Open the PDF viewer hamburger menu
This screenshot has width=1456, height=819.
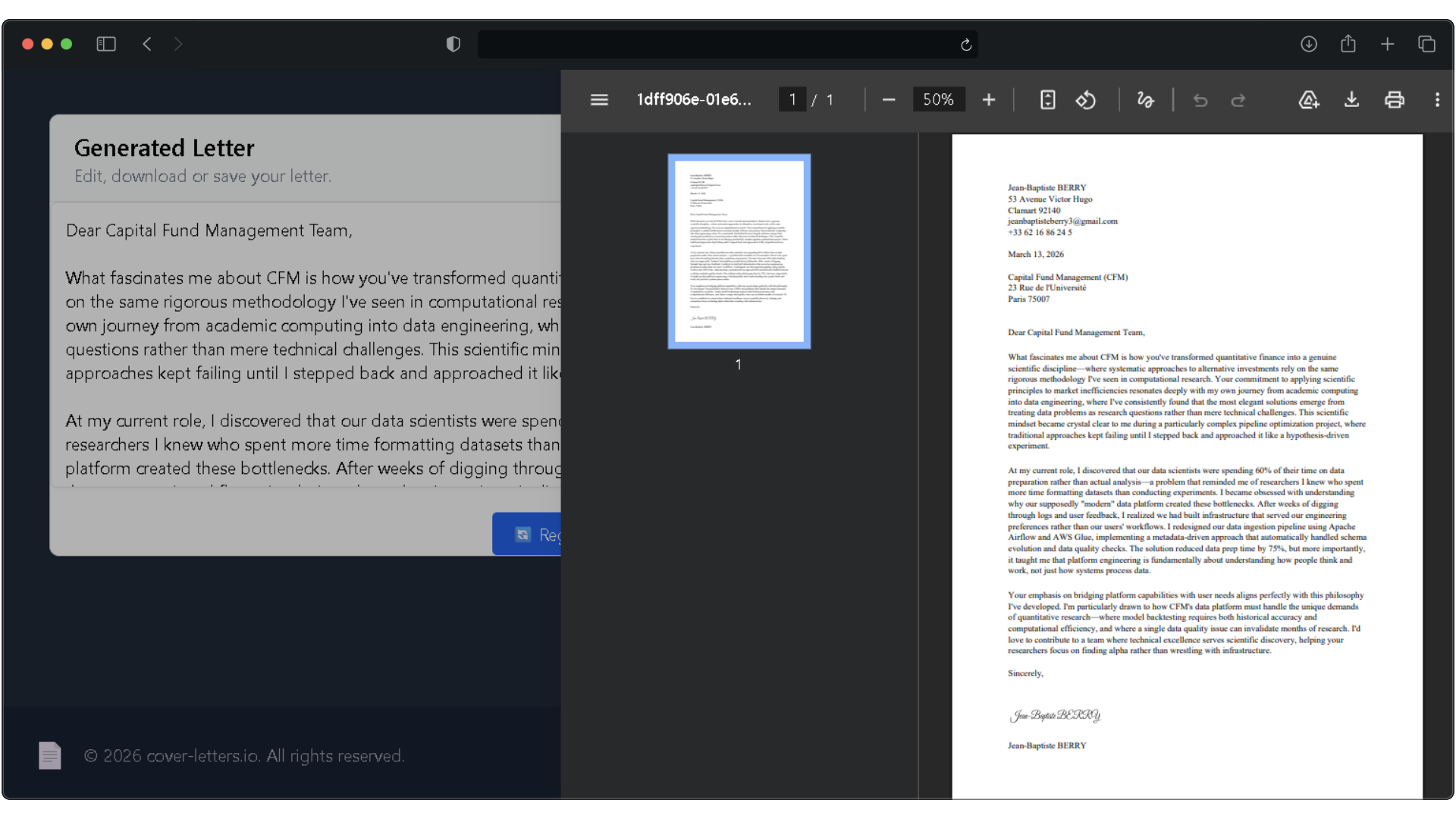(599, 99)
